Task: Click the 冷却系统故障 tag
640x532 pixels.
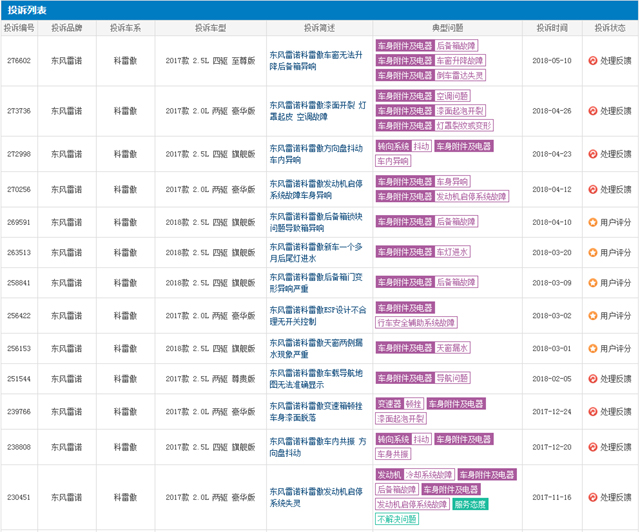Action: (429, 474)
